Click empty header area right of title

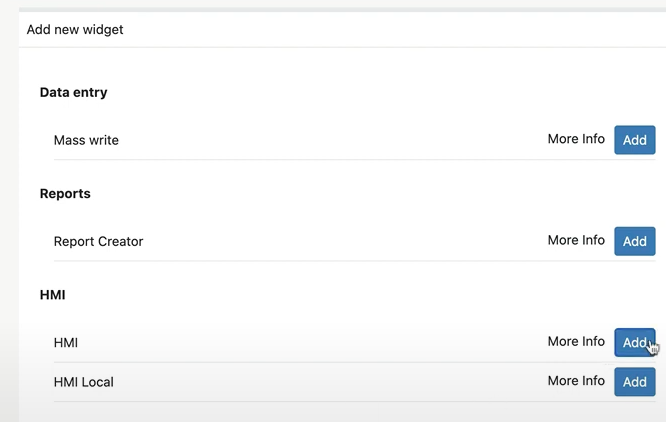pyautogui.click(x=395, y=30)
